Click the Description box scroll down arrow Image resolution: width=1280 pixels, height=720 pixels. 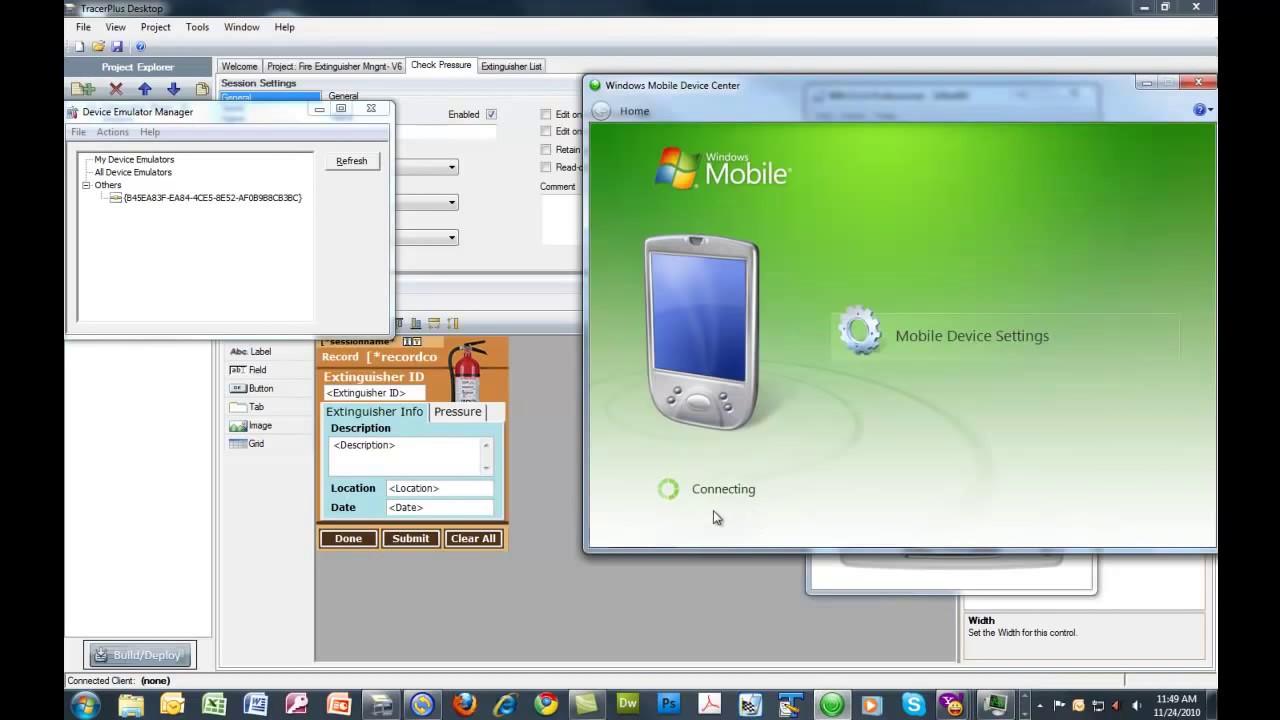pos(486,467)
